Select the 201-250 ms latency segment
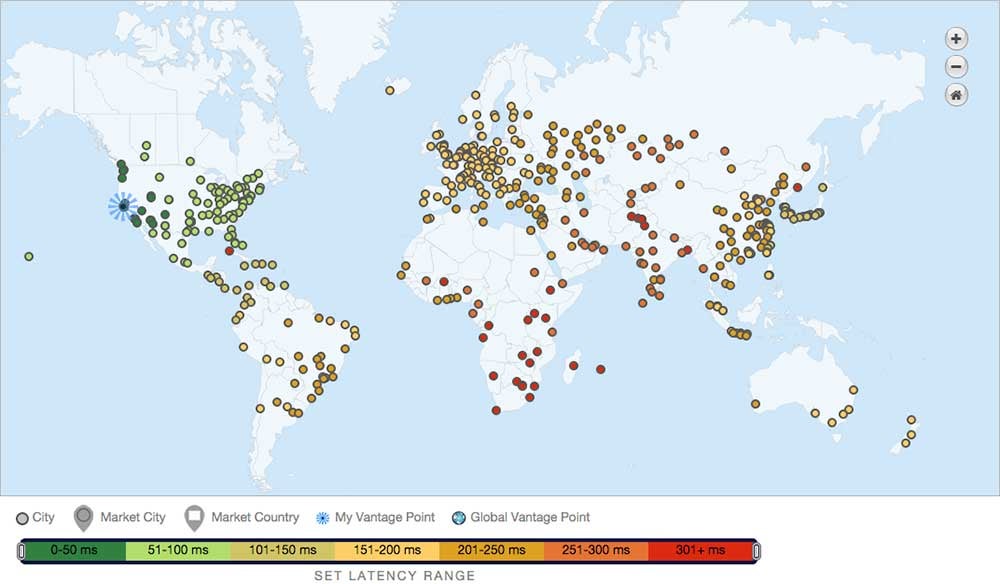This screenshot has width=1000, height=584. [x=492, y=550]
